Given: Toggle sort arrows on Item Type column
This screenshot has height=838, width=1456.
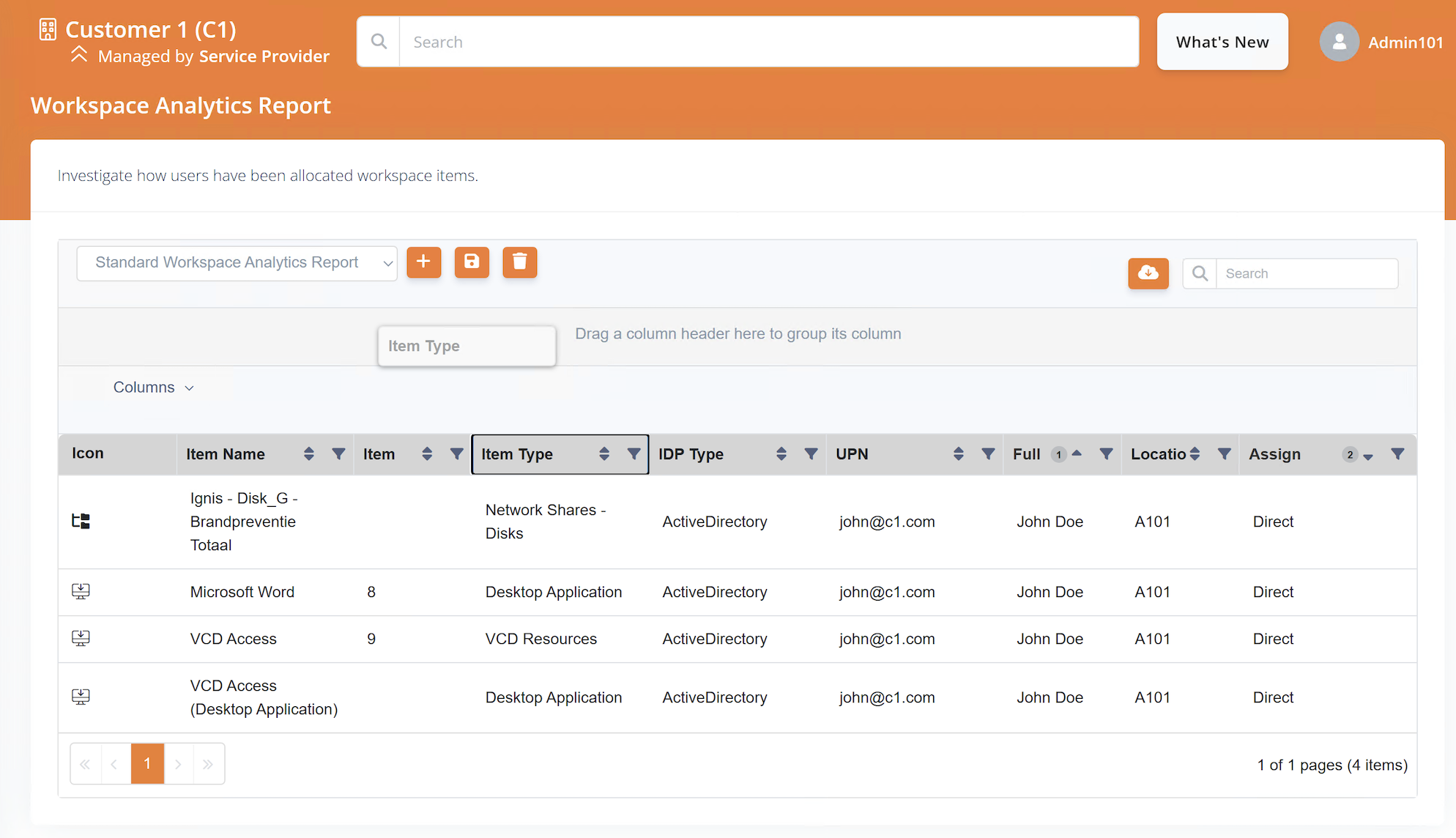Looking at the screenshot, I should pyautogui.click(x=604, y=454).
